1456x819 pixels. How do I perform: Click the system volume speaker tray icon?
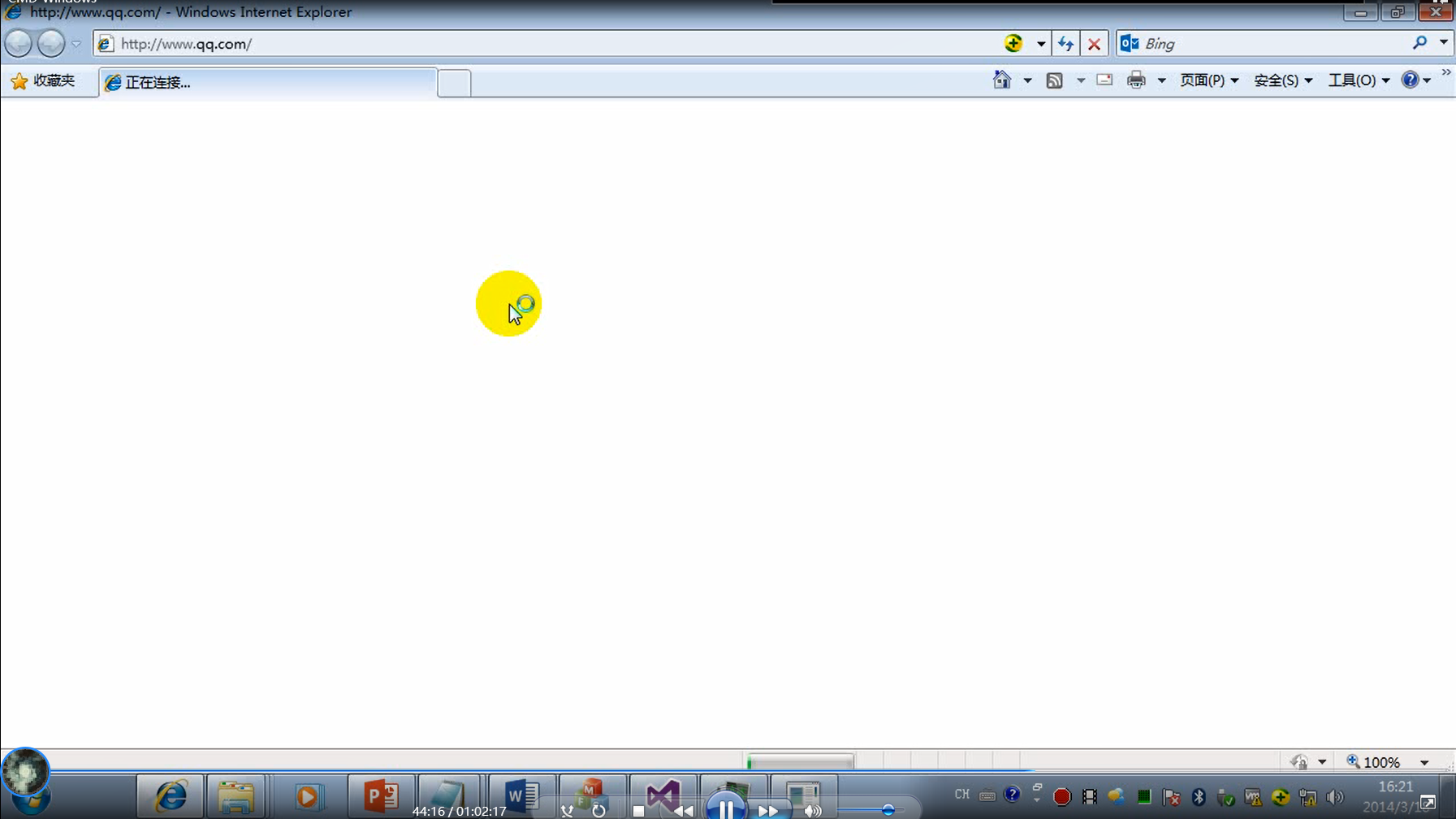(1335, 797)
